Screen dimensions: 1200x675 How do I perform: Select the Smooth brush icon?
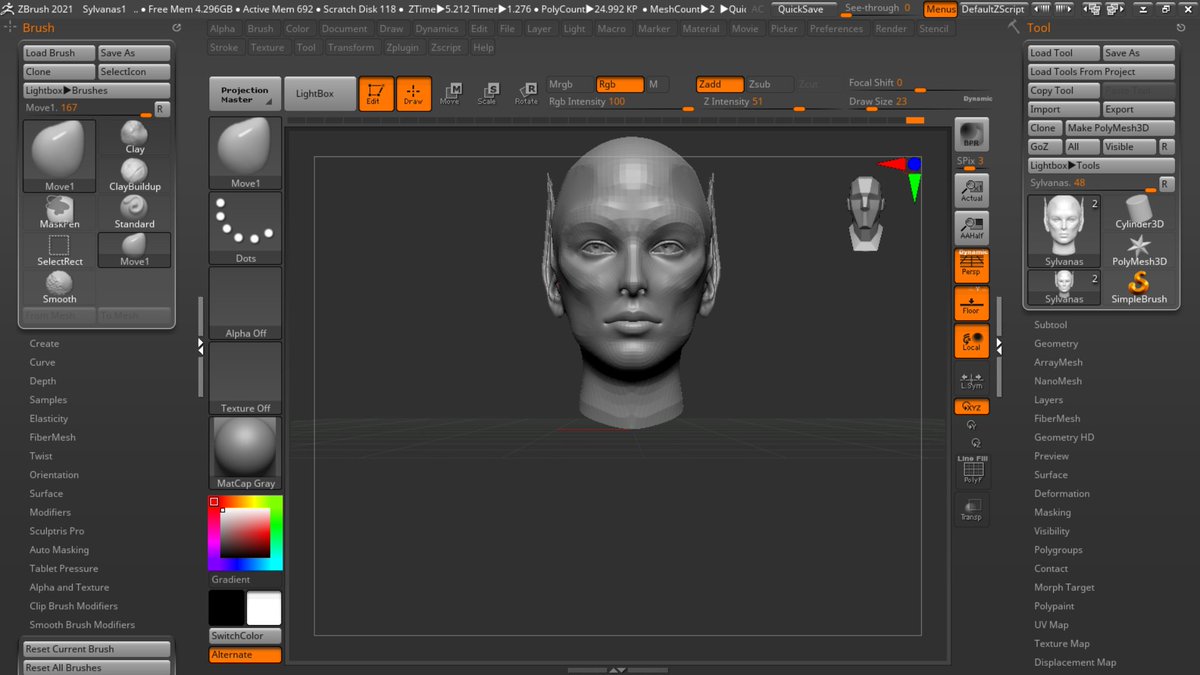59,287
